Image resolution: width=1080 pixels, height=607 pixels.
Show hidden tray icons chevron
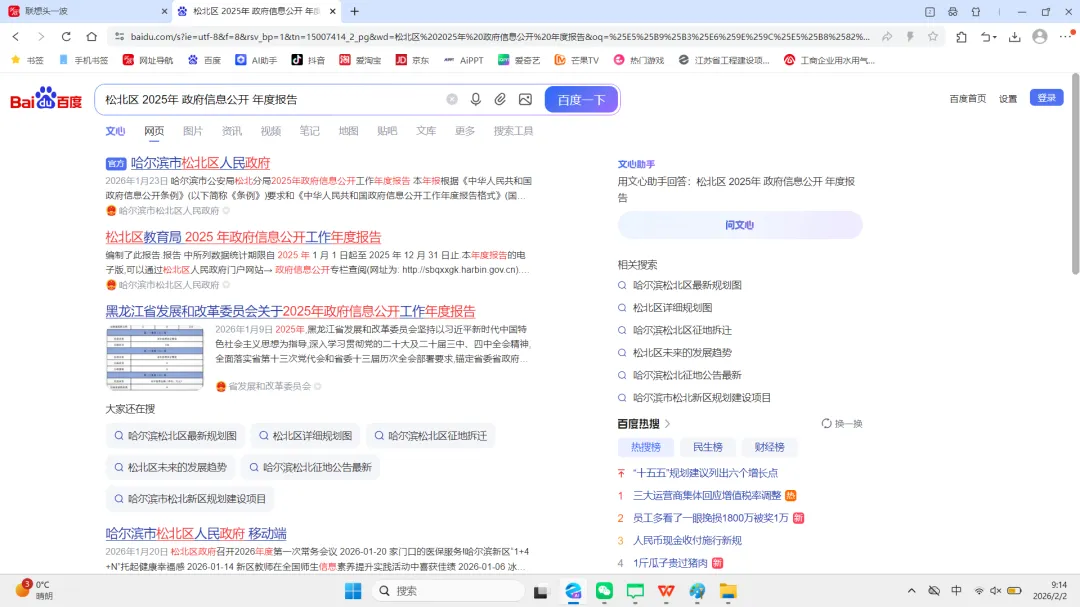tap(911, 591)
